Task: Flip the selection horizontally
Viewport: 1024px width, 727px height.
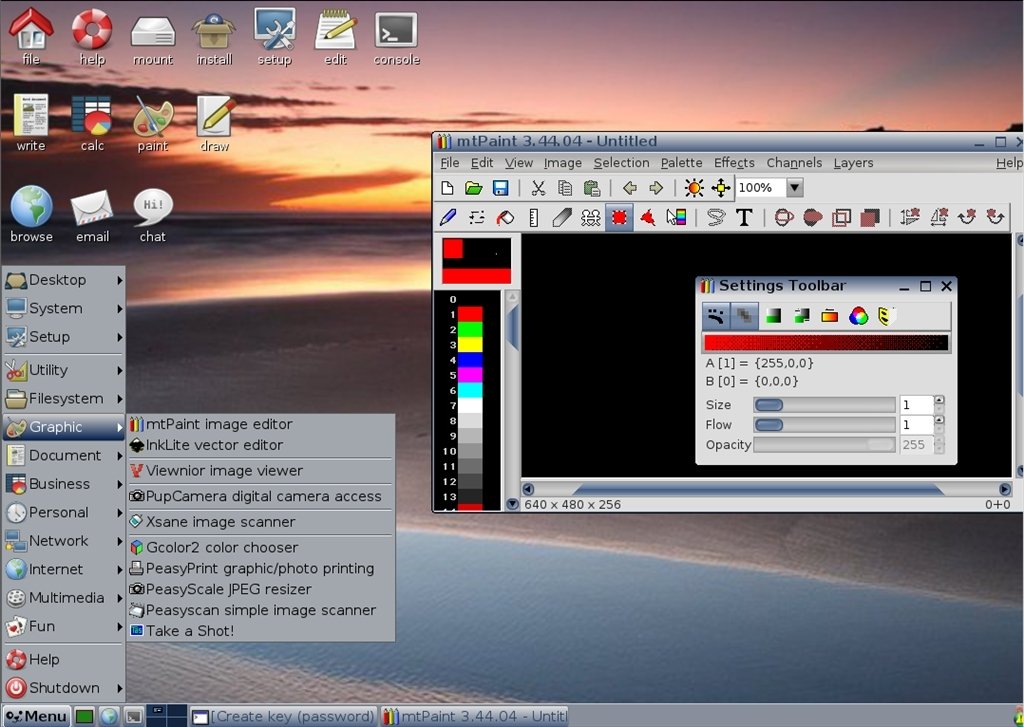Action: pyautogui.click(x=938, y=217)
